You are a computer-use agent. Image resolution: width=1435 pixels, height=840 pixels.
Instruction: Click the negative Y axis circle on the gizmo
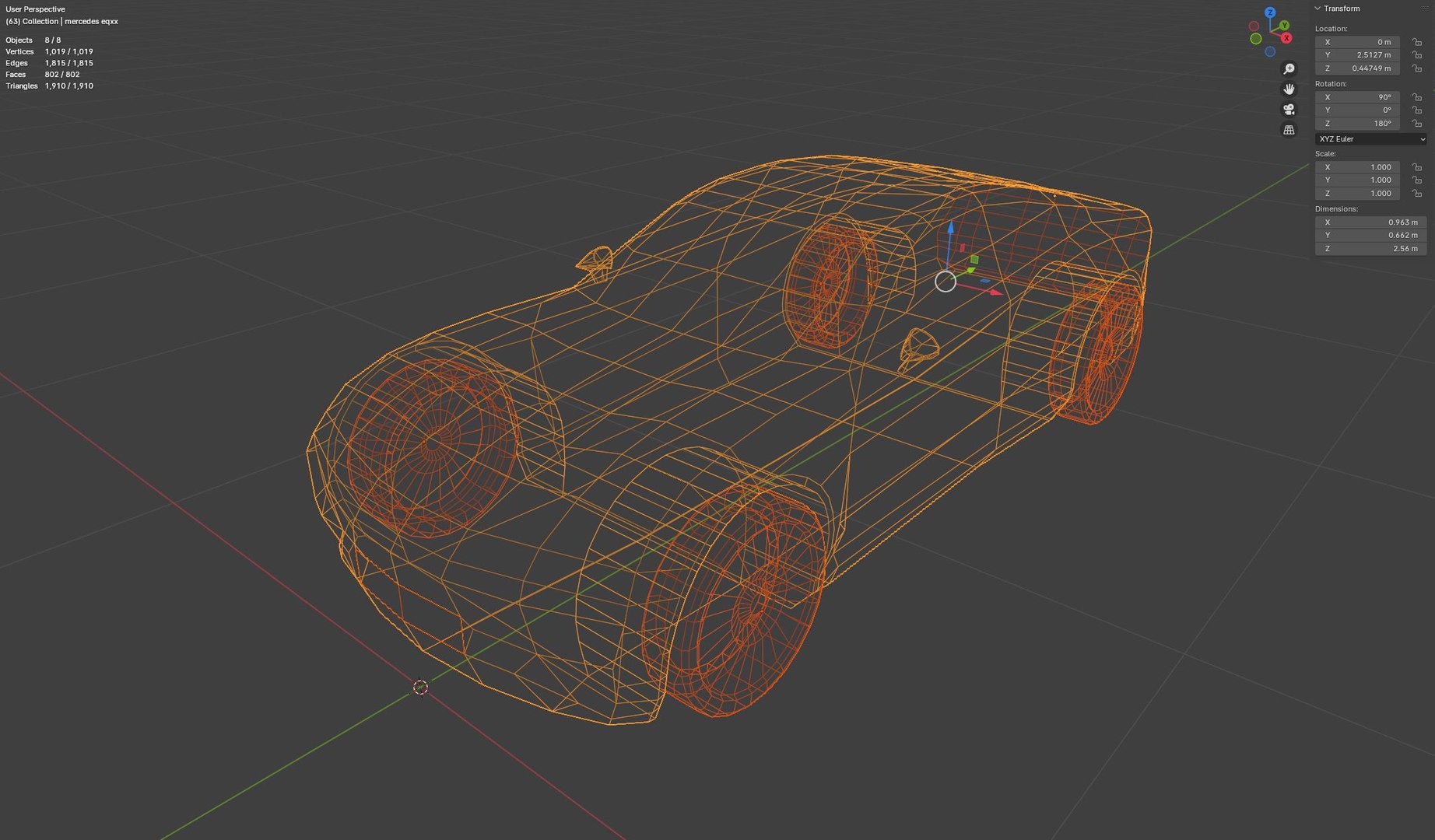pyautogui.click(x=1256, y=39)
